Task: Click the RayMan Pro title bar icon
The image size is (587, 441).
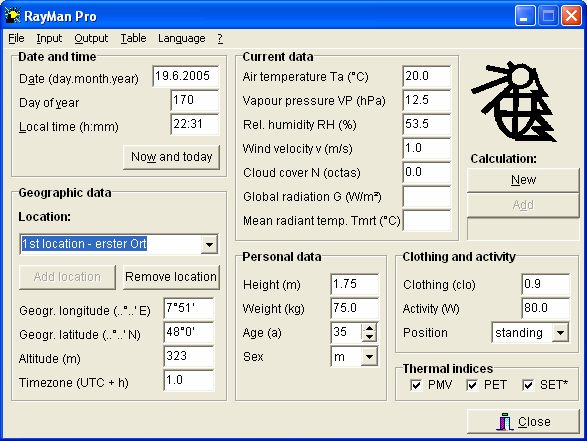Action: 12,16
